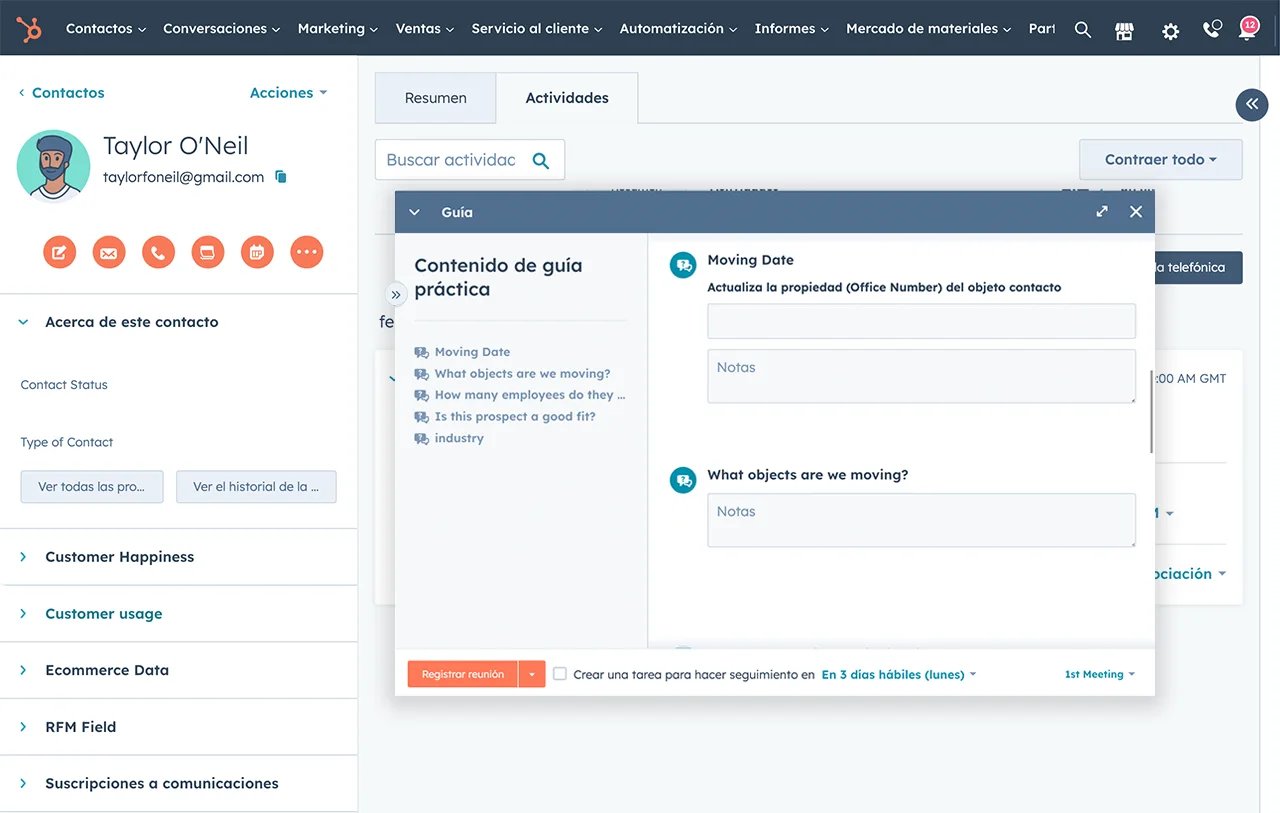Jump to Is this prospect a good fit? in contents
Viewport: 1280px width, 813px height.
[x=515, y=417]
